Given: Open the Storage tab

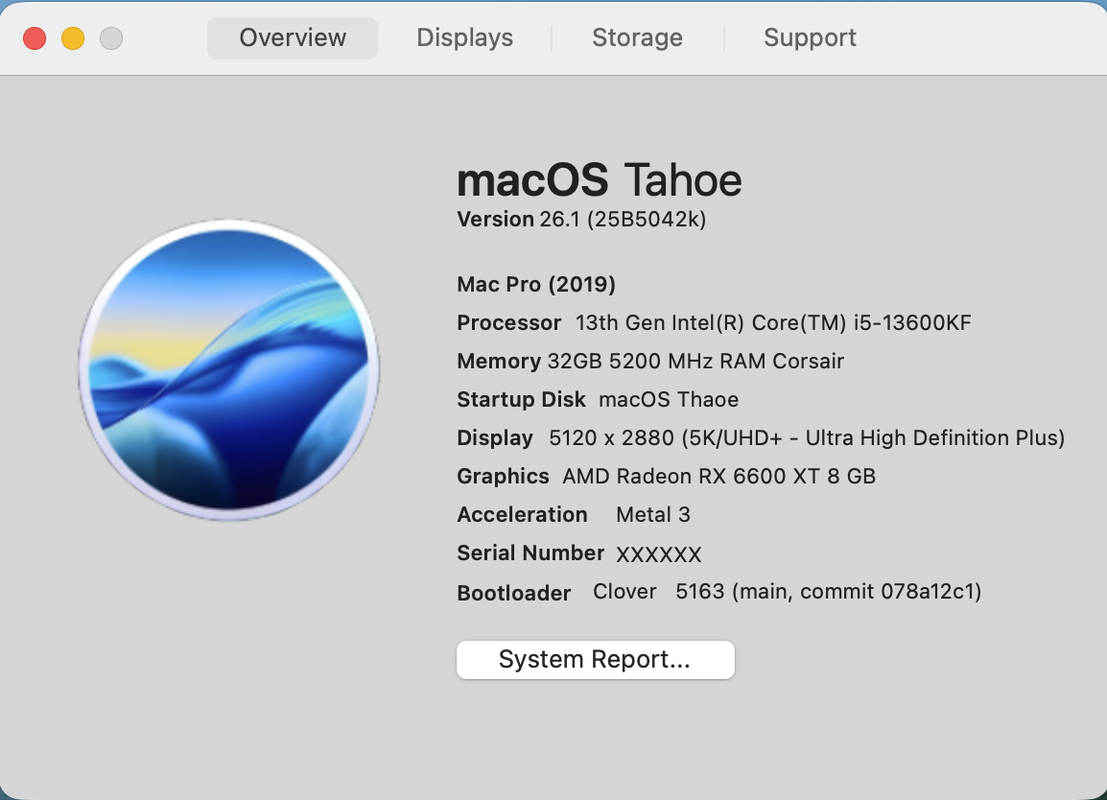Looking at the screenshot, I should (x=637, y=37).
